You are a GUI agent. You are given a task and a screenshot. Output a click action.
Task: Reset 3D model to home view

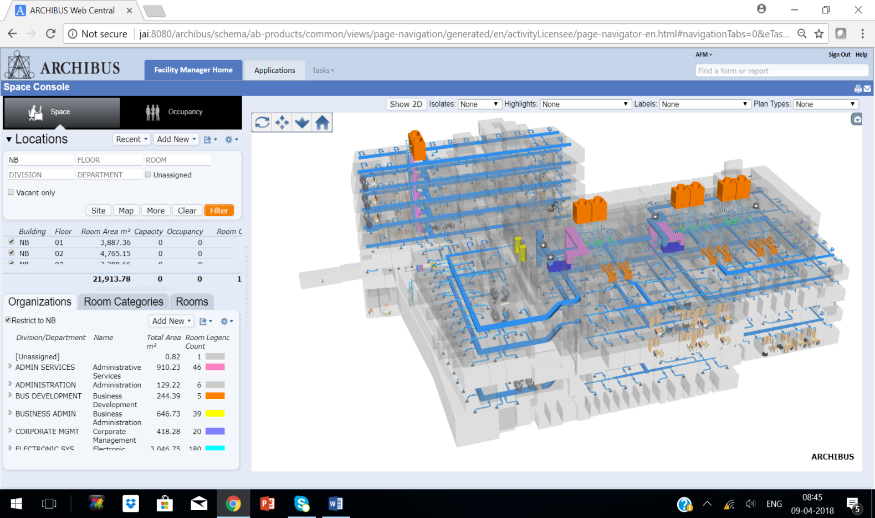(x=322, y=122)
